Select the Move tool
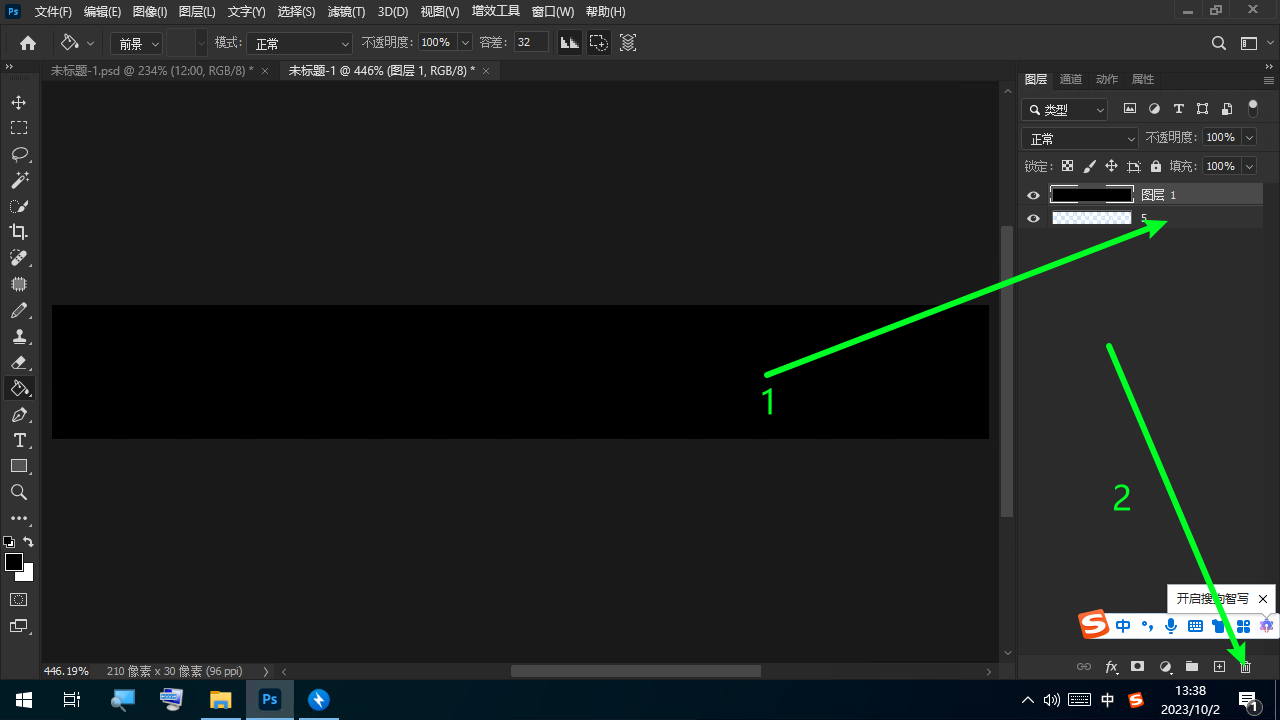The width and height of the screenshot is (1280, 720). [19, 102]
